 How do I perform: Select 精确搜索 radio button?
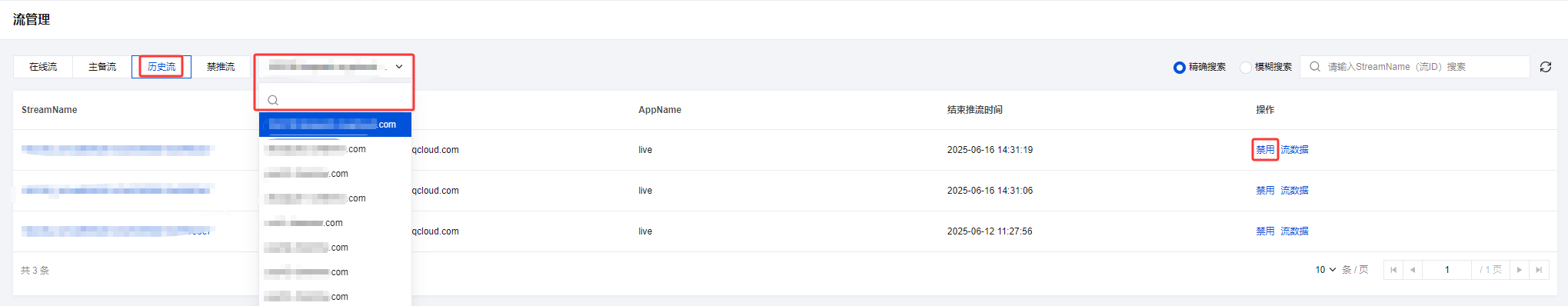coord(1179,68)
